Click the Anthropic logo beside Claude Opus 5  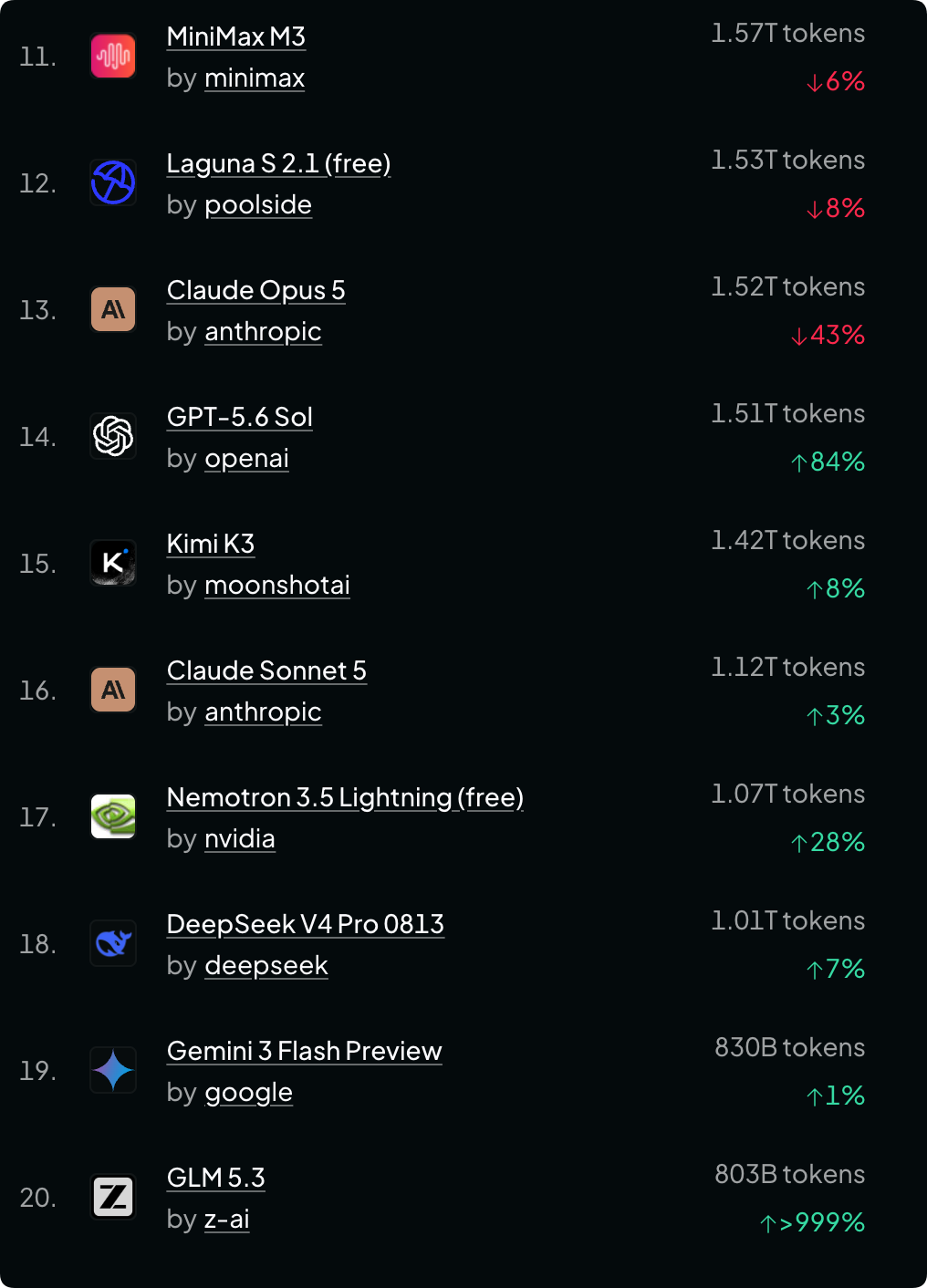click(113, 309)
